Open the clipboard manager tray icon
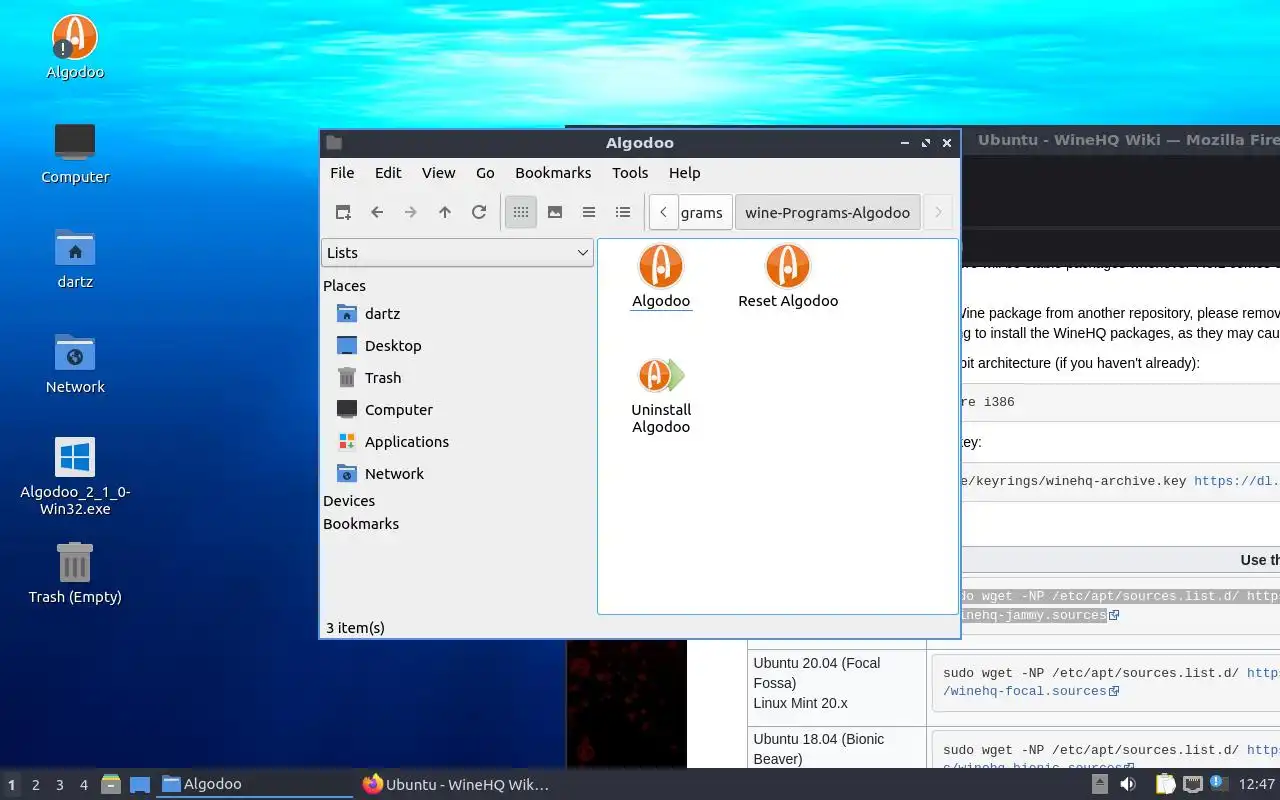This screenshot has width=1280, height=800. click(1166, 784)
